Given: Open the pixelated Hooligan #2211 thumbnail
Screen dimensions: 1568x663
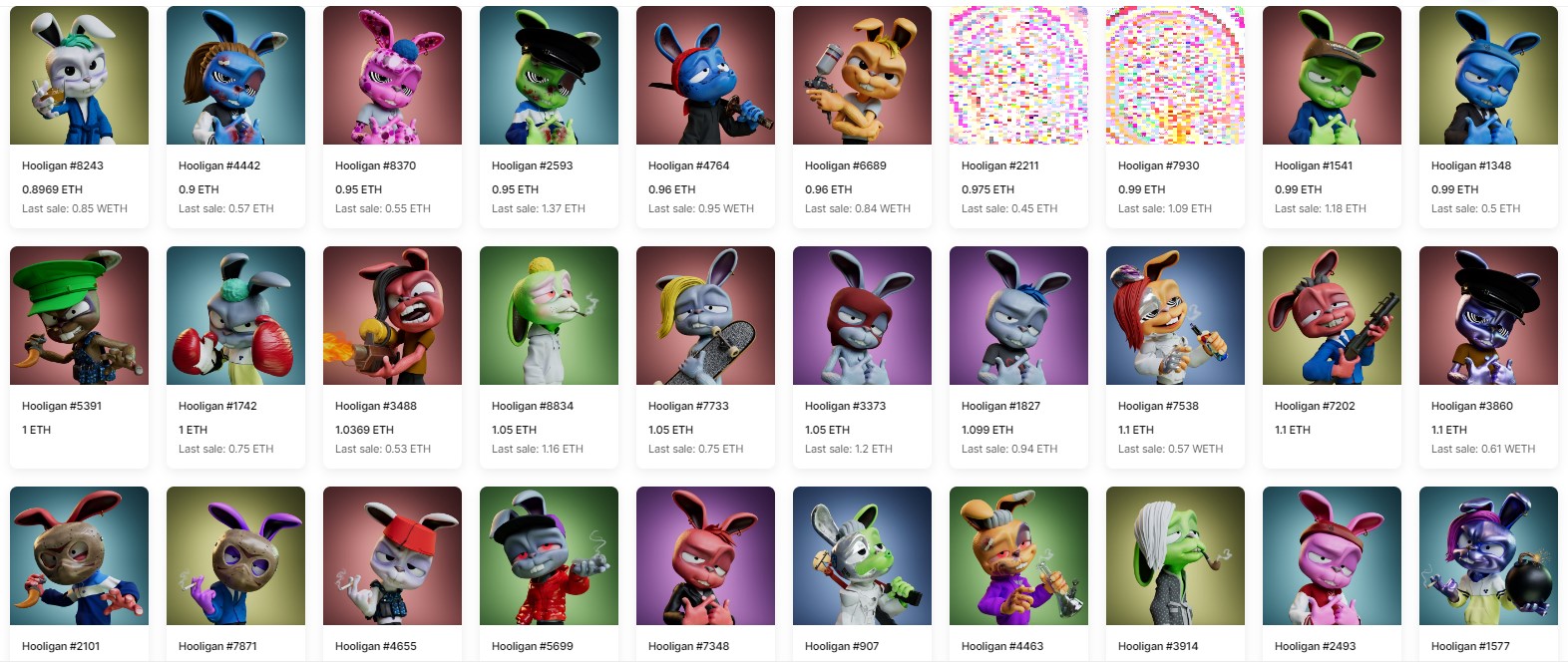Looking at the screenshot, I should [1018, 76].
